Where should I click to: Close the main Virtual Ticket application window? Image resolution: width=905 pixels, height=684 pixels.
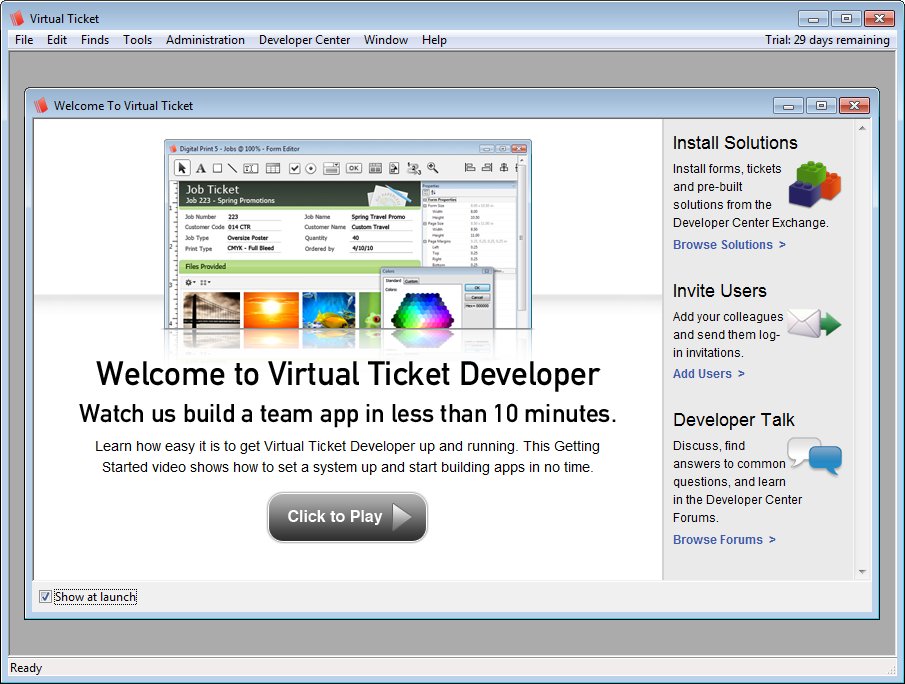pos(879,18)
